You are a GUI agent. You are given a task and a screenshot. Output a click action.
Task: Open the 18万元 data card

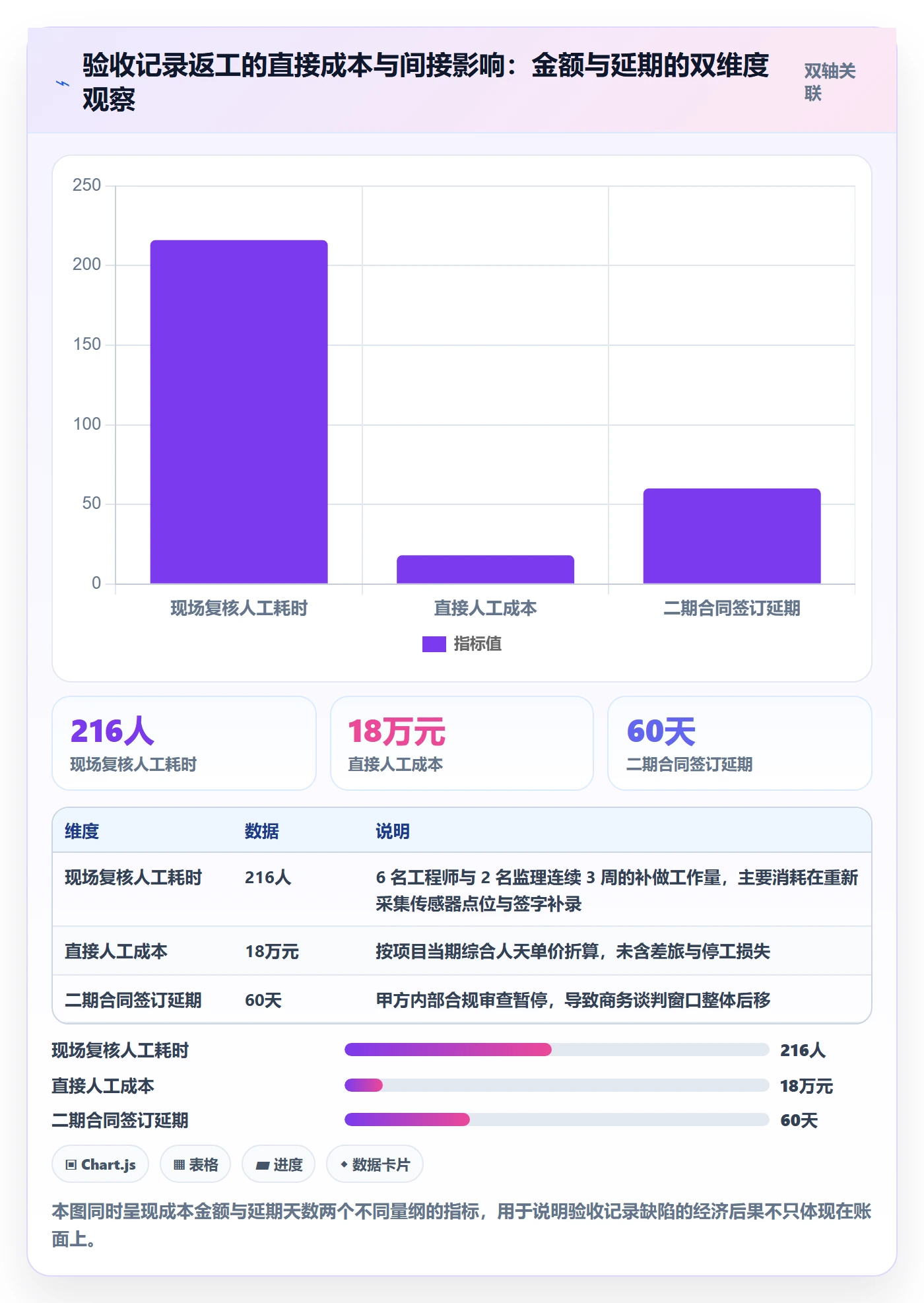point(462,743)
